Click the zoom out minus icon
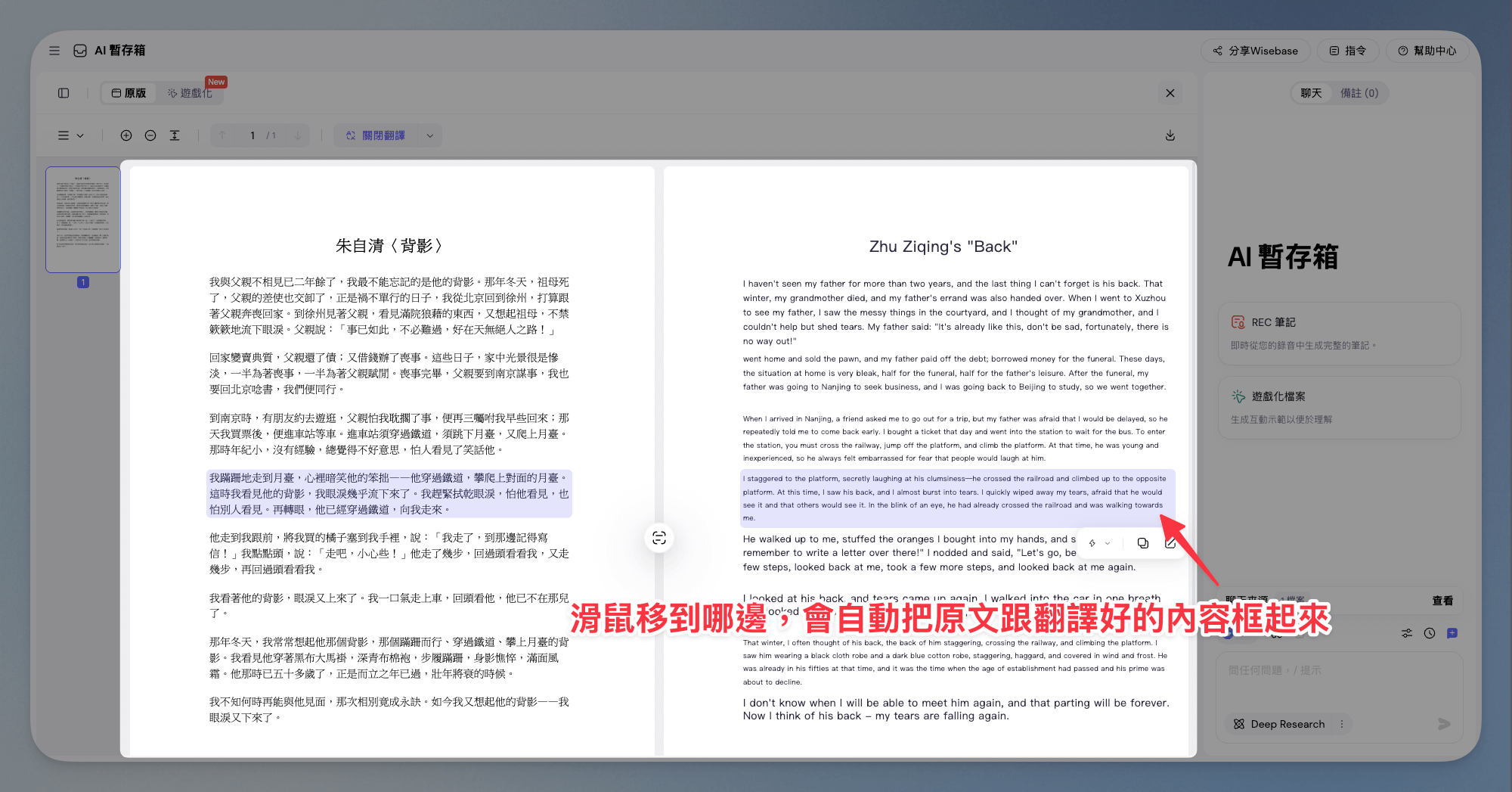This screenshot has width=1512, height=792. (x=150, y=135)
